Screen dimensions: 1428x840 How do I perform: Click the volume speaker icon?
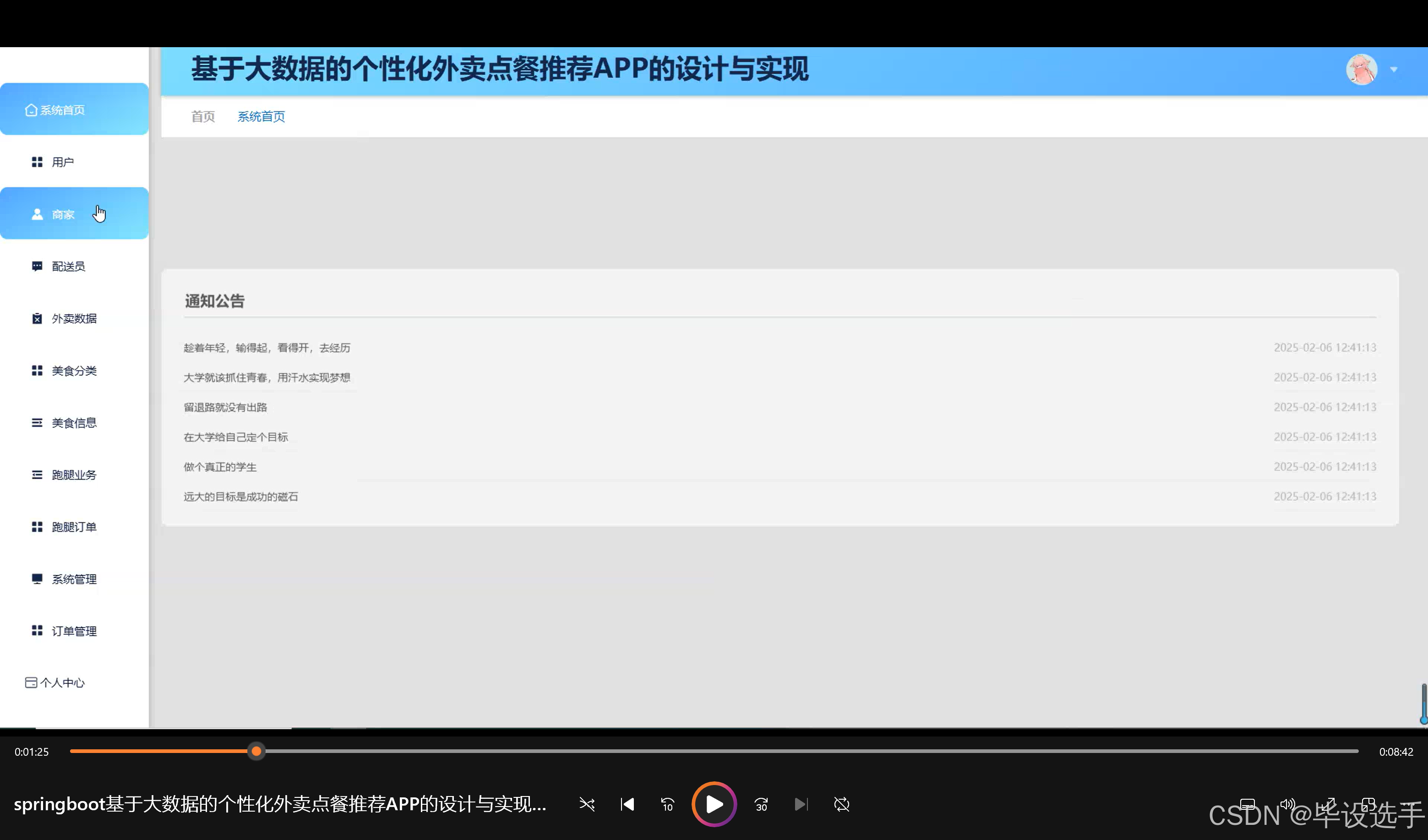coord(1287,804)
